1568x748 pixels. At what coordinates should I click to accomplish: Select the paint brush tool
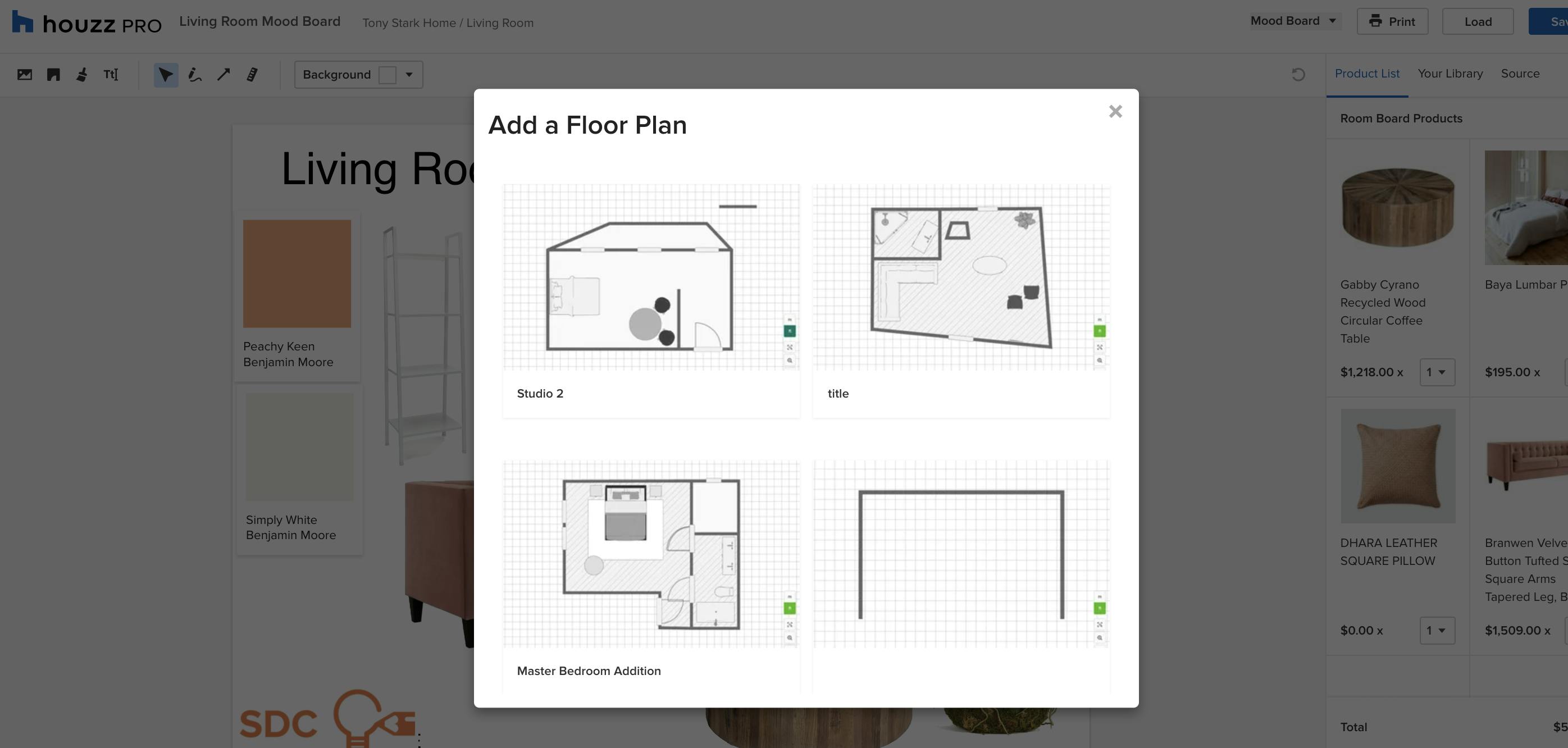point(82,74)
